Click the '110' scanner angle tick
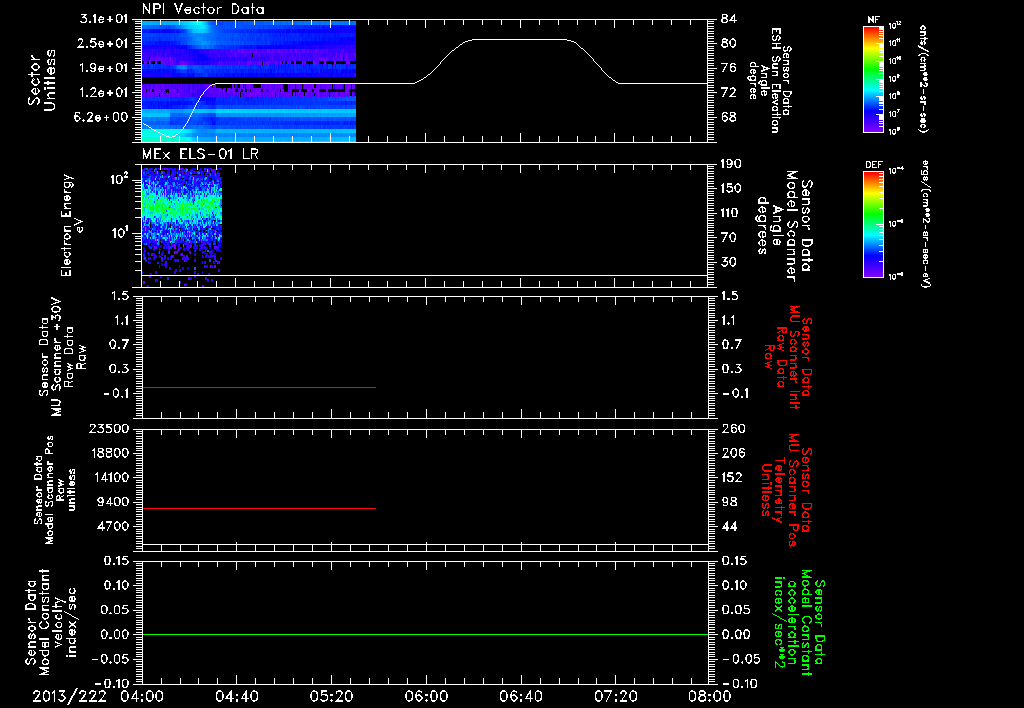Image resolution: width=1024 pixels, height=708 pixels. (x=731, y=213)
